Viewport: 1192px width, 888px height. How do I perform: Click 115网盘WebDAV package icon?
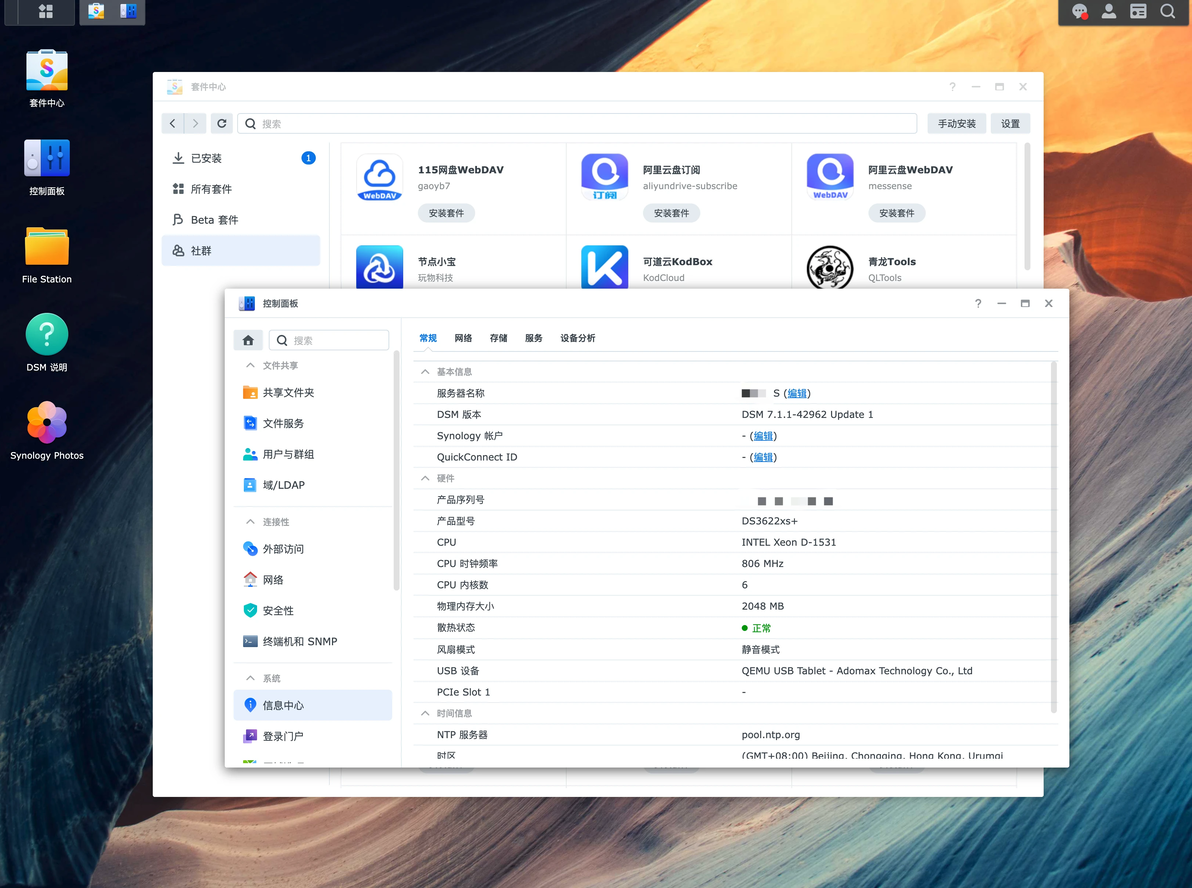pyautogui.click(x=379, y=177)
